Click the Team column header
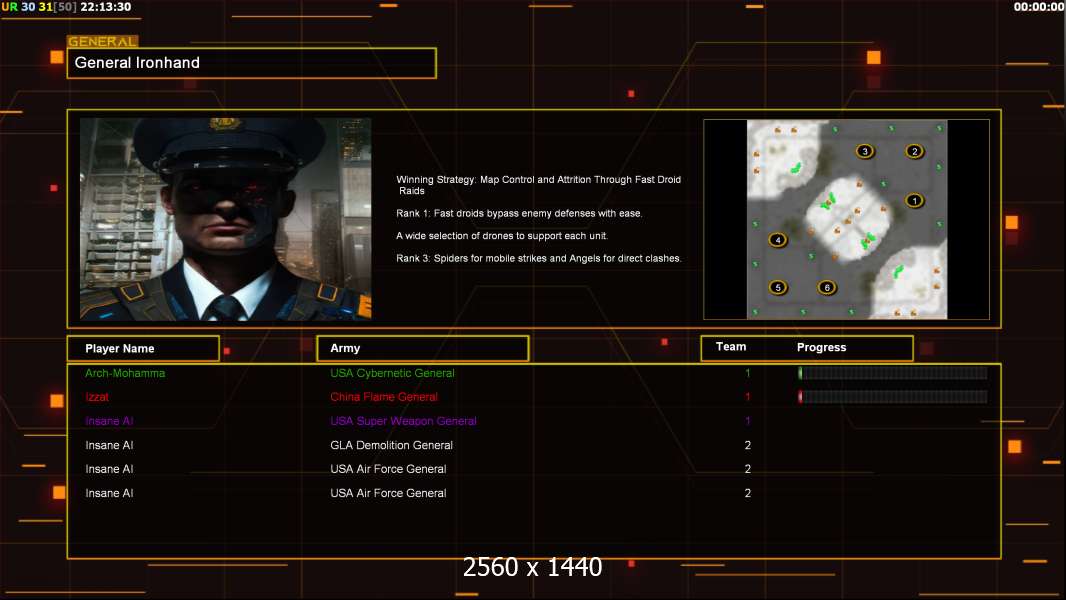1066x600 pixels. (731, 347)
